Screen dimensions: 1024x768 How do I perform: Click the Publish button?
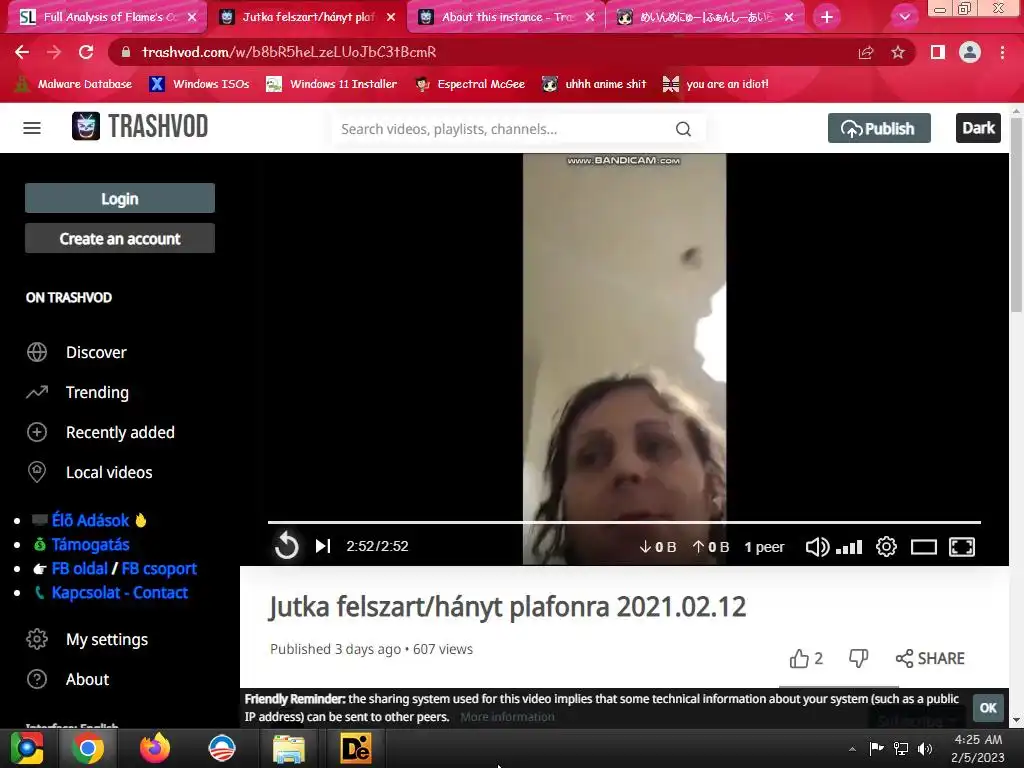coord(879,128)
